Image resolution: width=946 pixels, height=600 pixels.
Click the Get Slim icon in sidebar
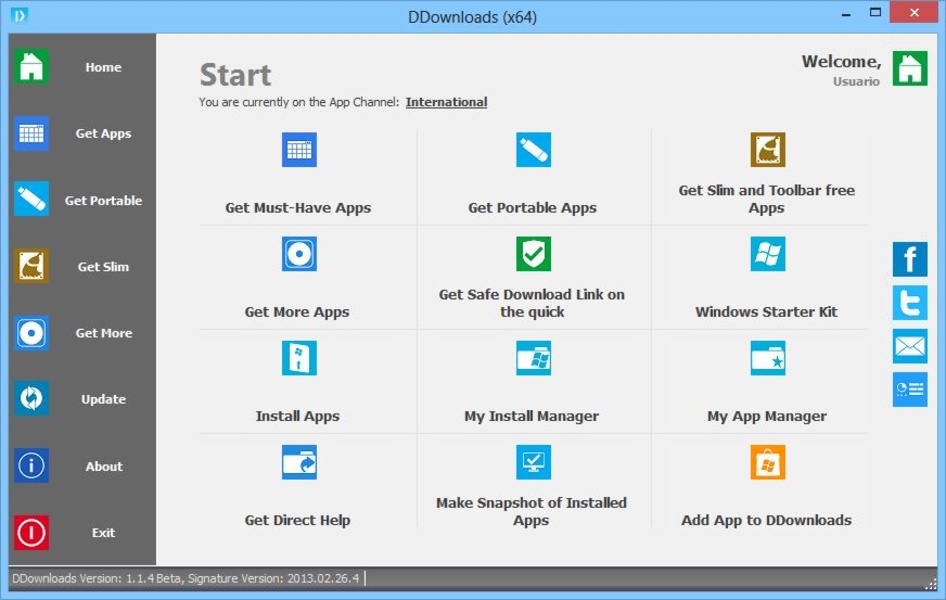[x=31, y=266]
